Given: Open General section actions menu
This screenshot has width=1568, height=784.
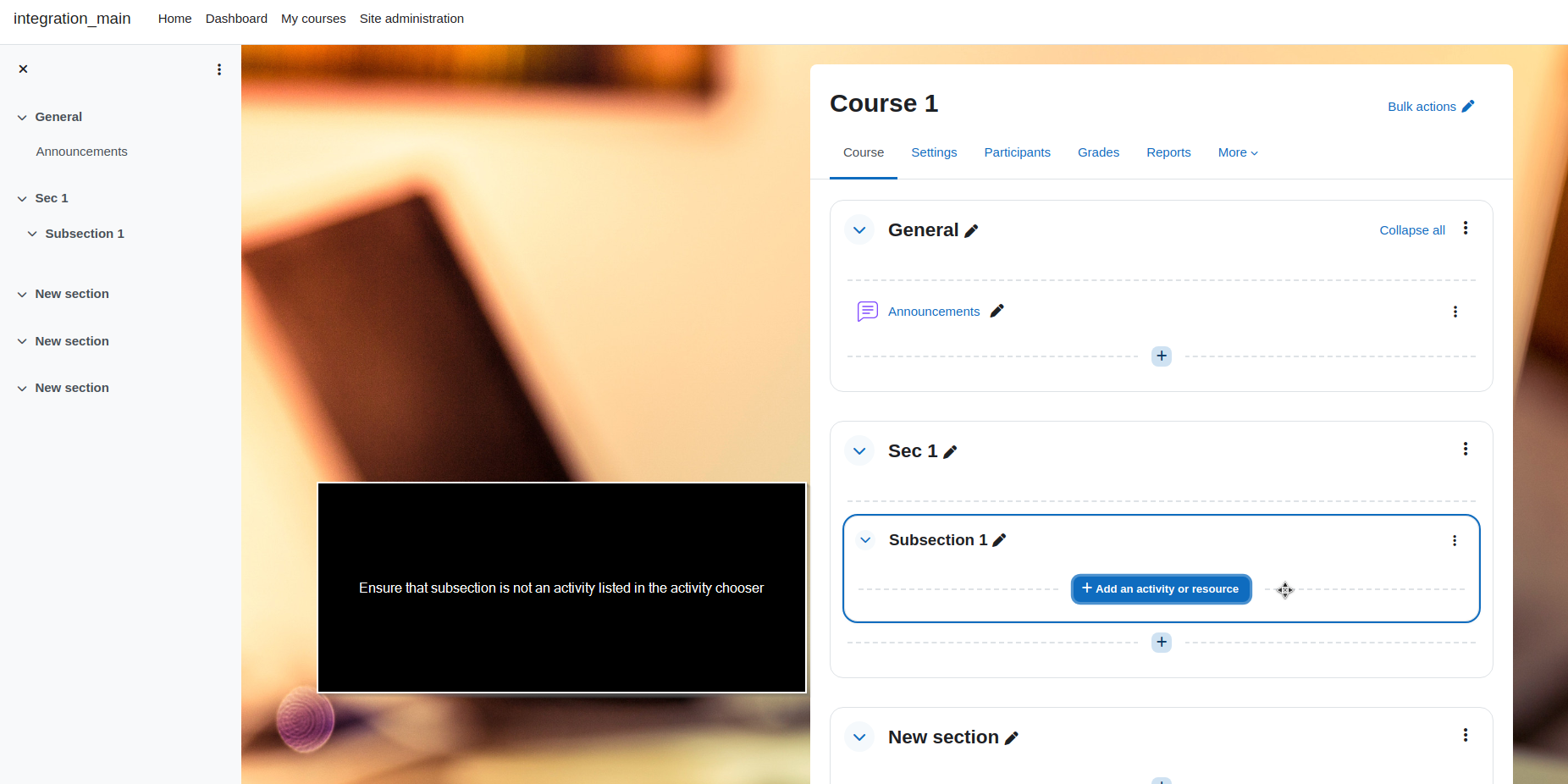Looking at the screenshot, I should [1466, 229].
